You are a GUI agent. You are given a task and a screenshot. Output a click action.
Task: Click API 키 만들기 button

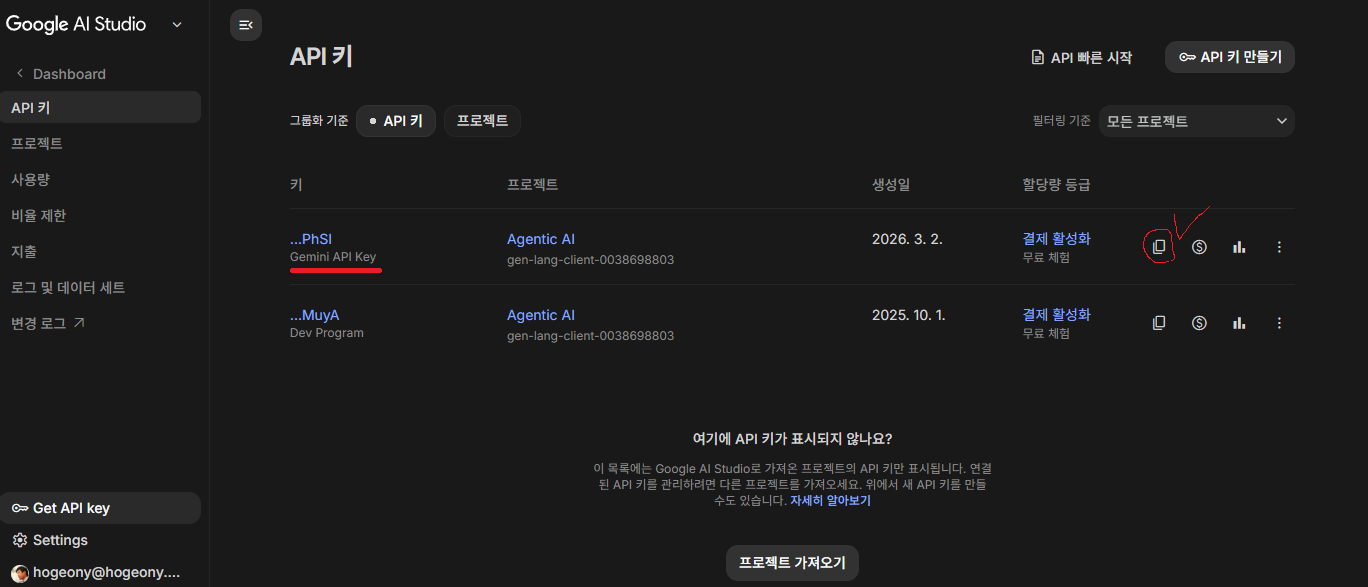(1230, 57)
